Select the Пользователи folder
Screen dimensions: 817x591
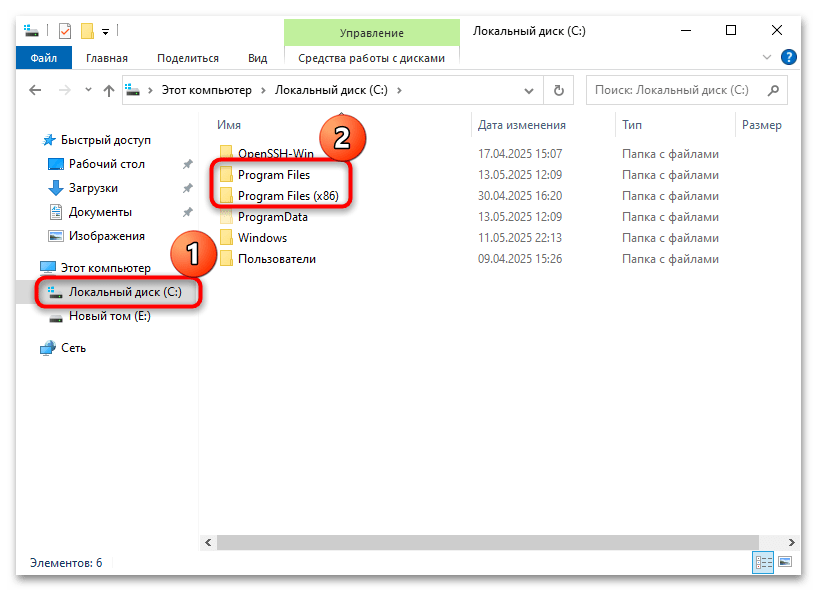[280, 258]
